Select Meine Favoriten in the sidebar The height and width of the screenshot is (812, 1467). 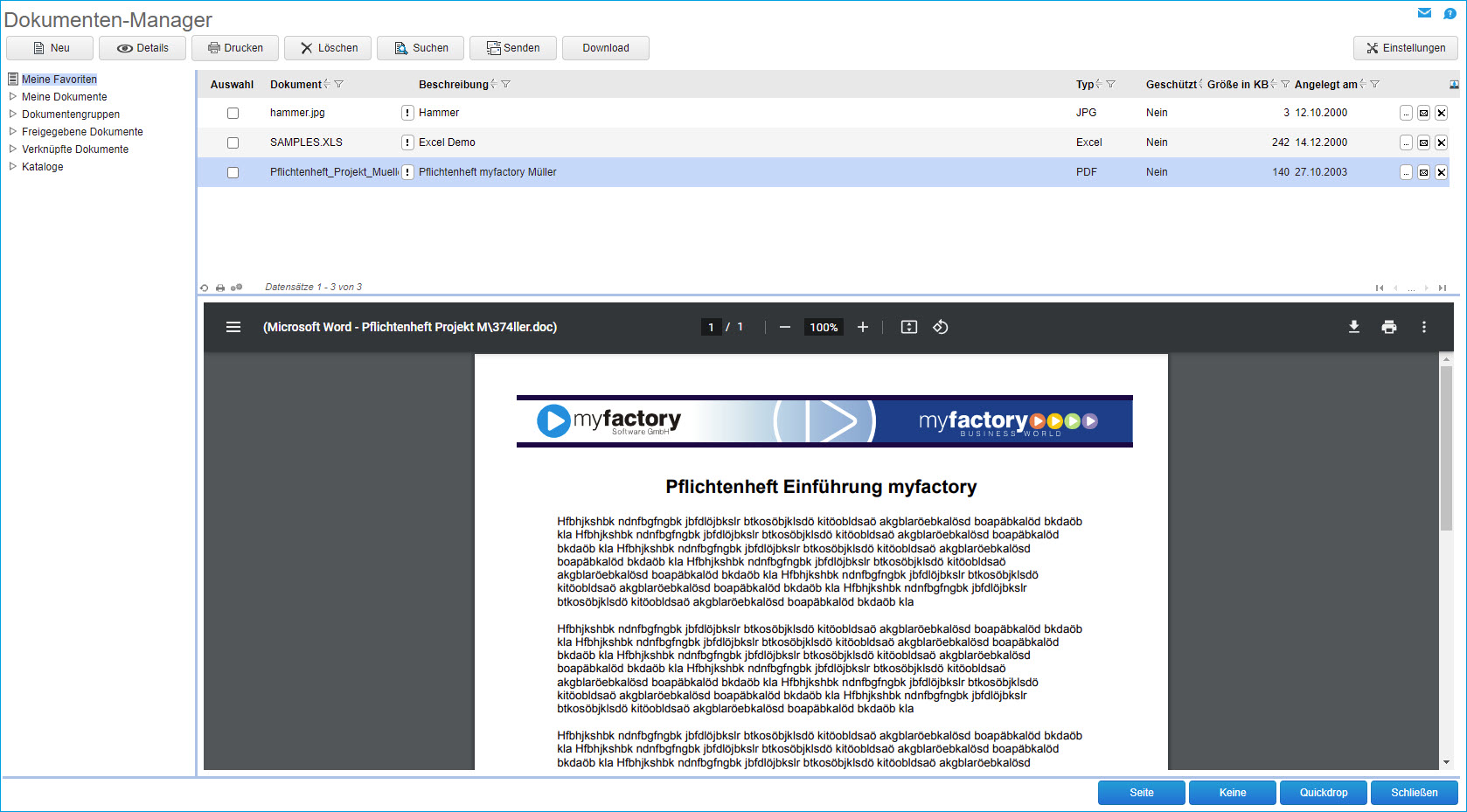(59, 80)
